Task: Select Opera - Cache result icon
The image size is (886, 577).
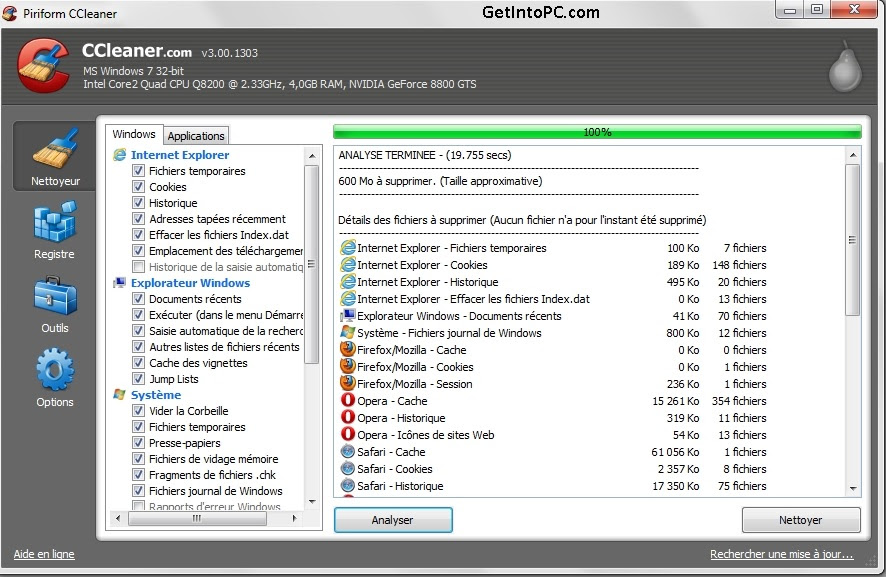Action: pos(348,400)
